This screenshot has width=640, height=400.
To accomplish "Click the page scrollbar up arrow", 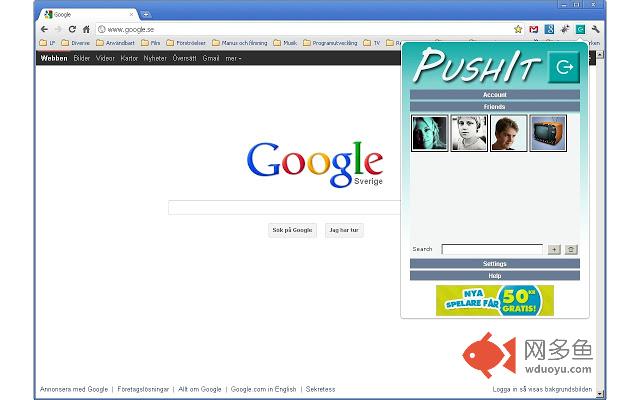I will (600, 54).
